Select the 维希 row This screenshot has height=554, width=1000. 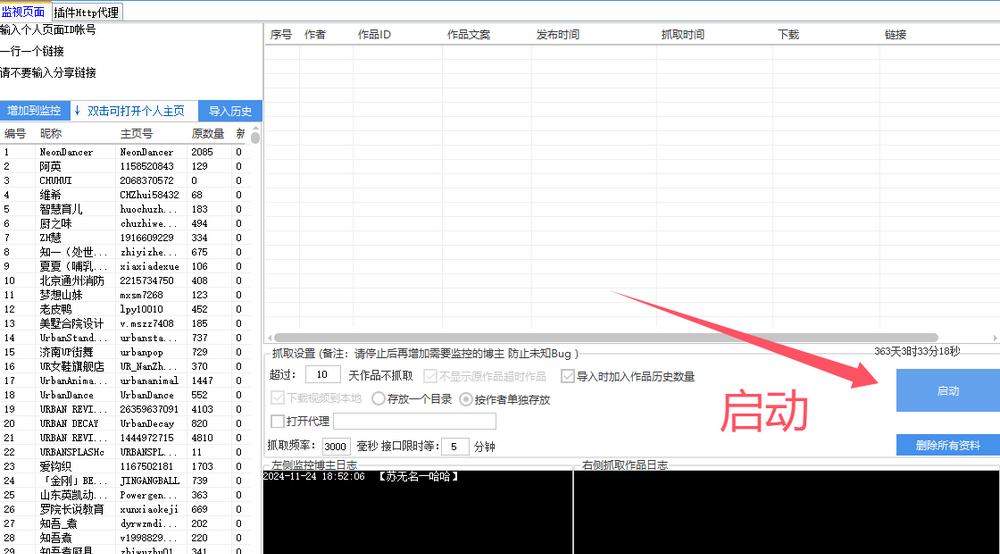pos(125,195)
